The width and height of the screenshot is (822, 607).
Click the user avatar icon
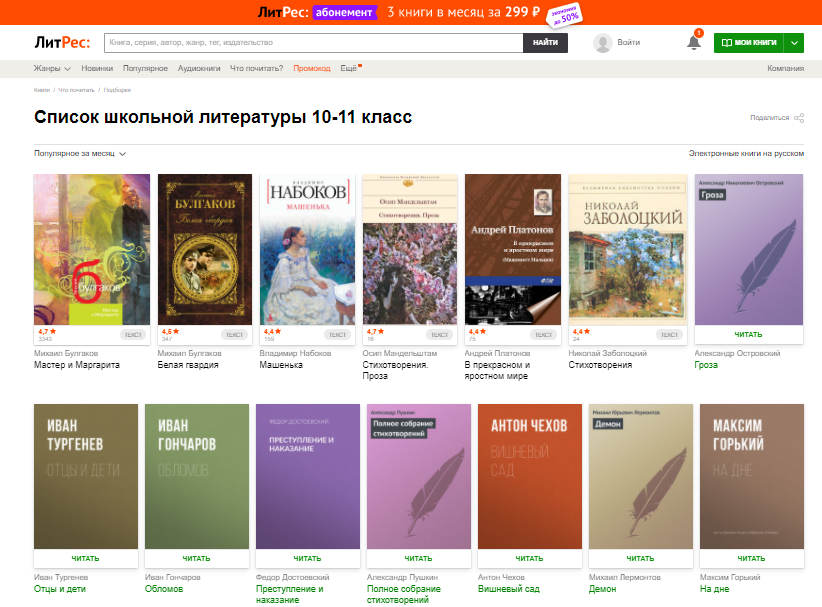[x=603, y=42]
